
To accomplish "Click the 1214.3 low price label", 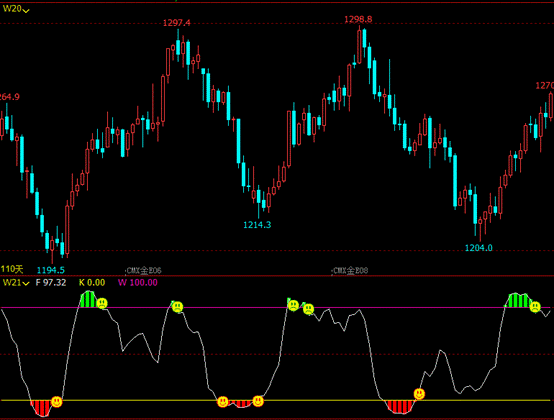I will point(257,225).
